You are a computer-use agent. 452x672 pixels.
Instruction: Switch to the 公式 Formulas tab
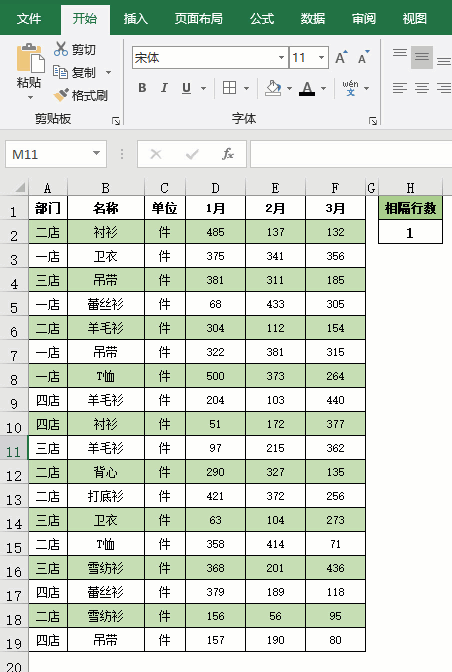(x=262, y=18)
